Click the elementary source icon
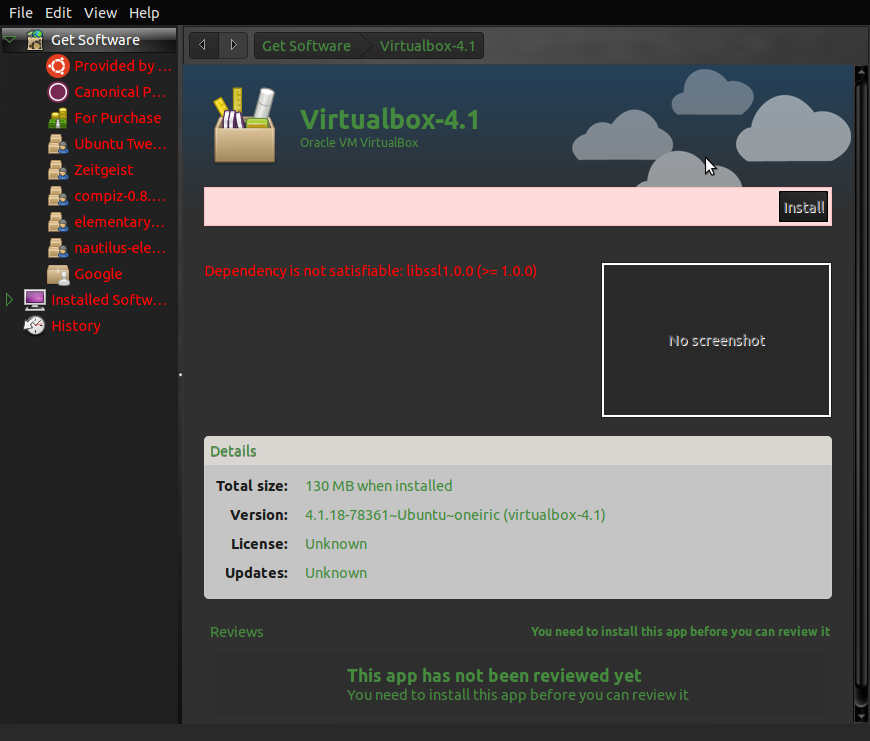870x741 pixels. tap(58, 222)
